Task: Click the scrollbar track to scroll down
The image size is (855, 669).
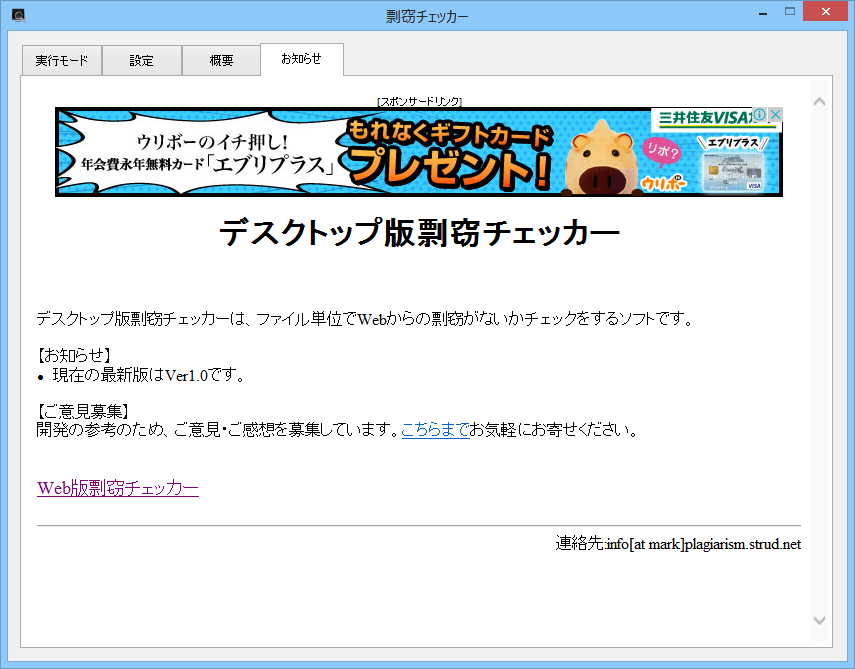Action: [819, 400]
